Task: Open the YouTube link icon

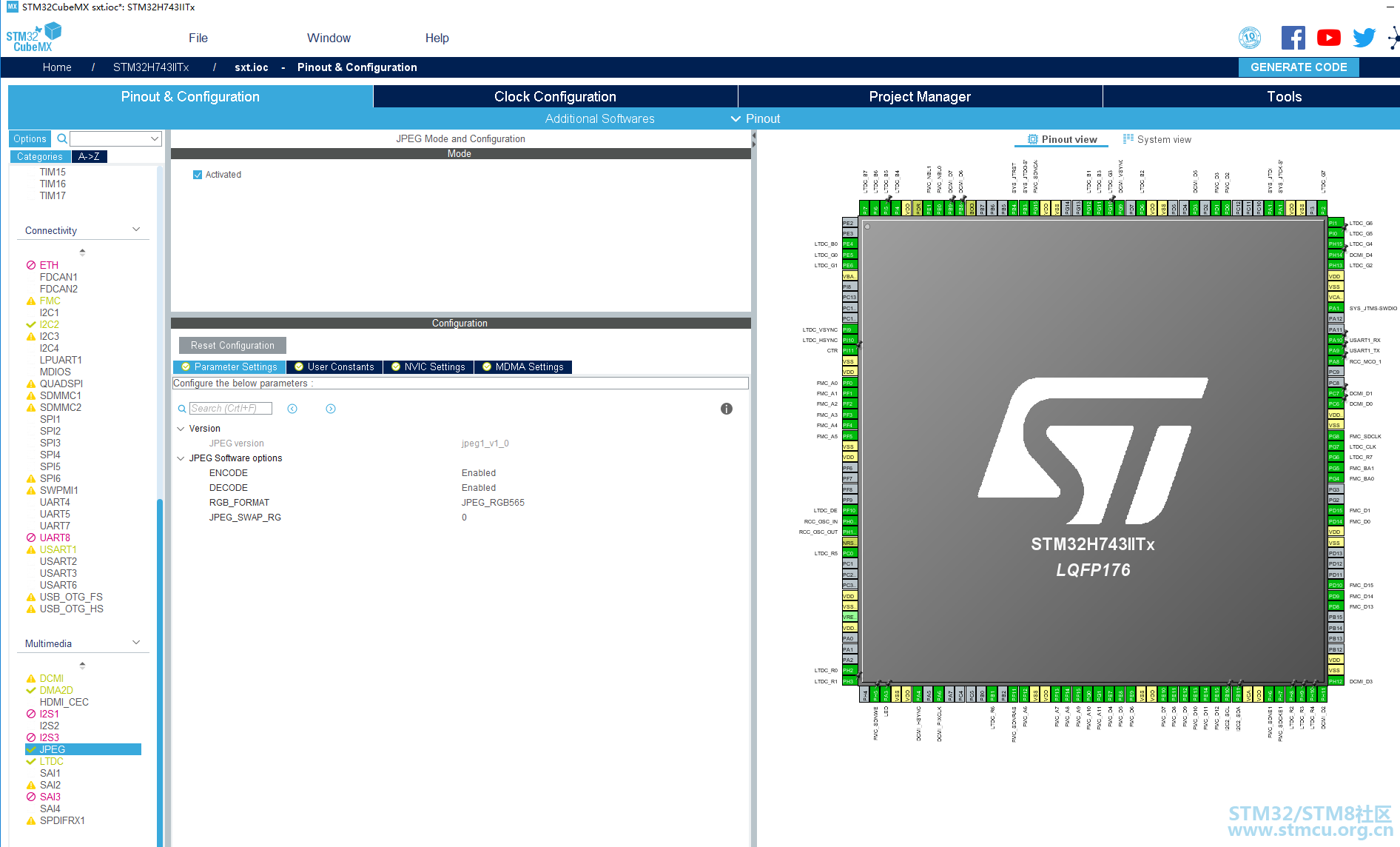Action: coord(1329,38)
